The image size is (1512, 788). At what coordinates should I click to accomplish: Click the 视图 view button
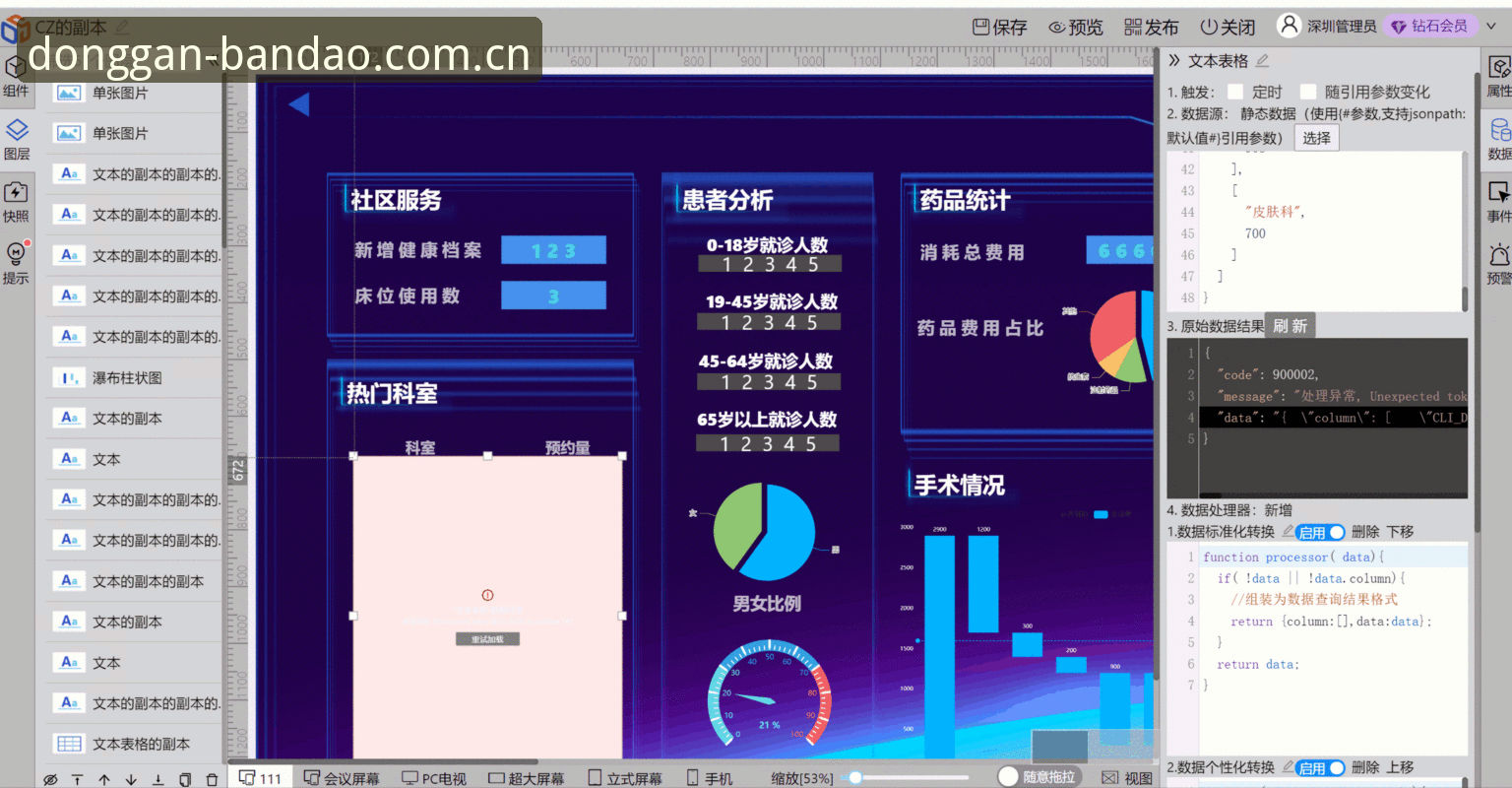(x=1127, y=778)
